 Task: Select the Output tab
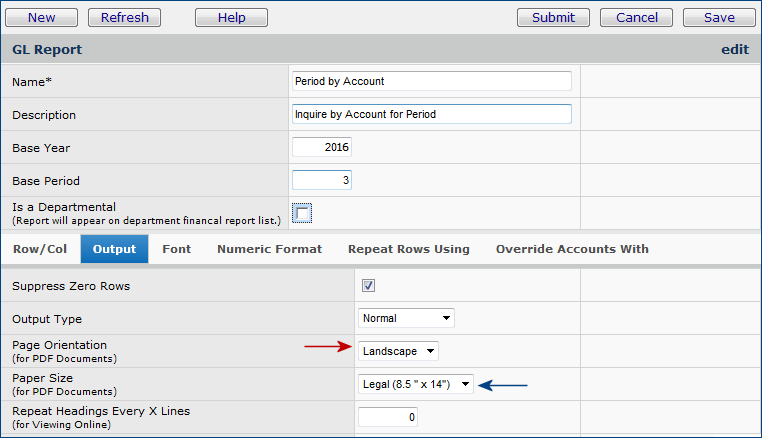(114, 249)
